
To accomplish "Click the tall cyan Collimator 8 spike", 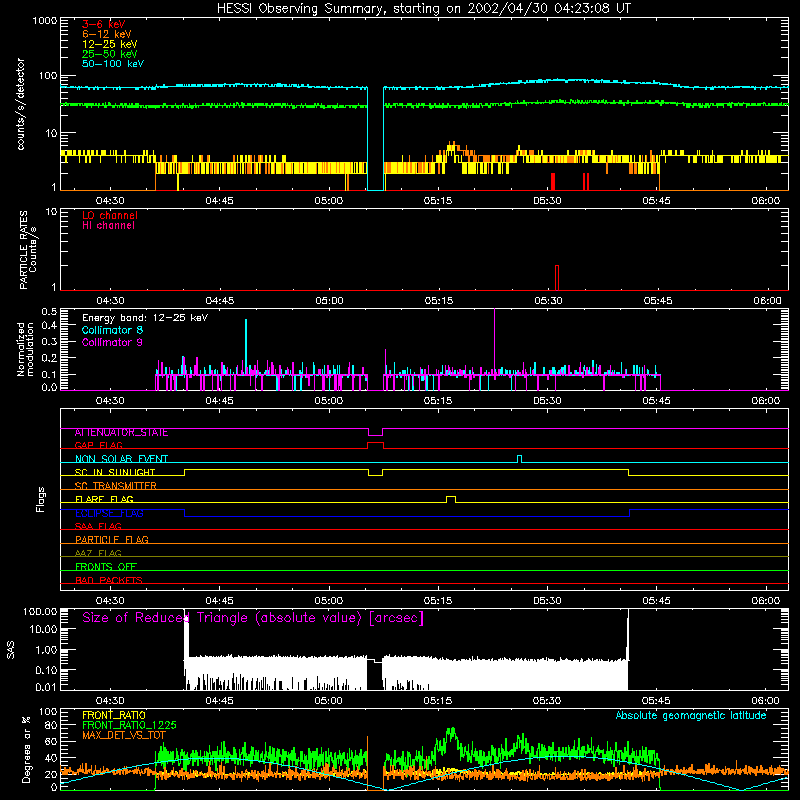I will tap(246, 346).
